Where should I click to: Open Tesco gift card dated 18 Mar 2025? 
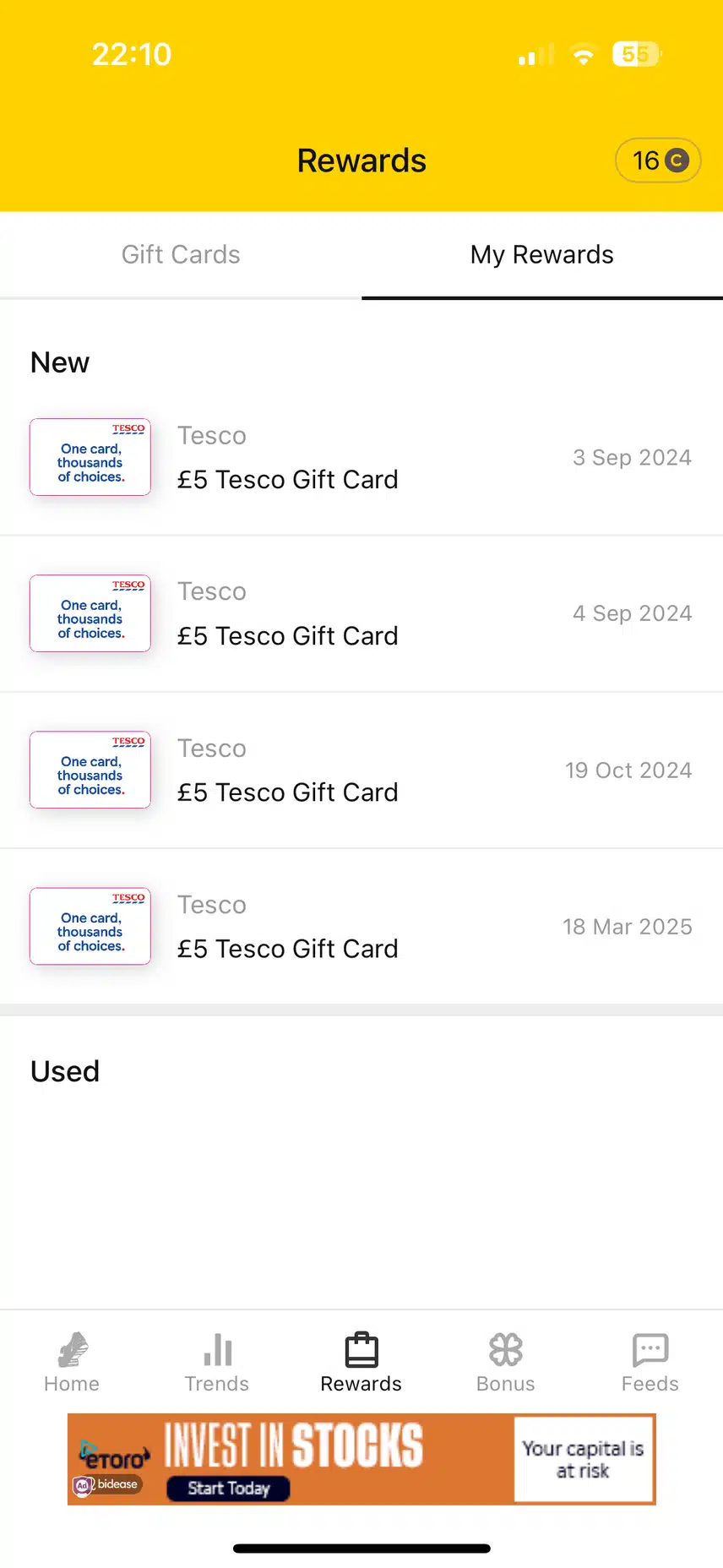(x=361, y=927)
